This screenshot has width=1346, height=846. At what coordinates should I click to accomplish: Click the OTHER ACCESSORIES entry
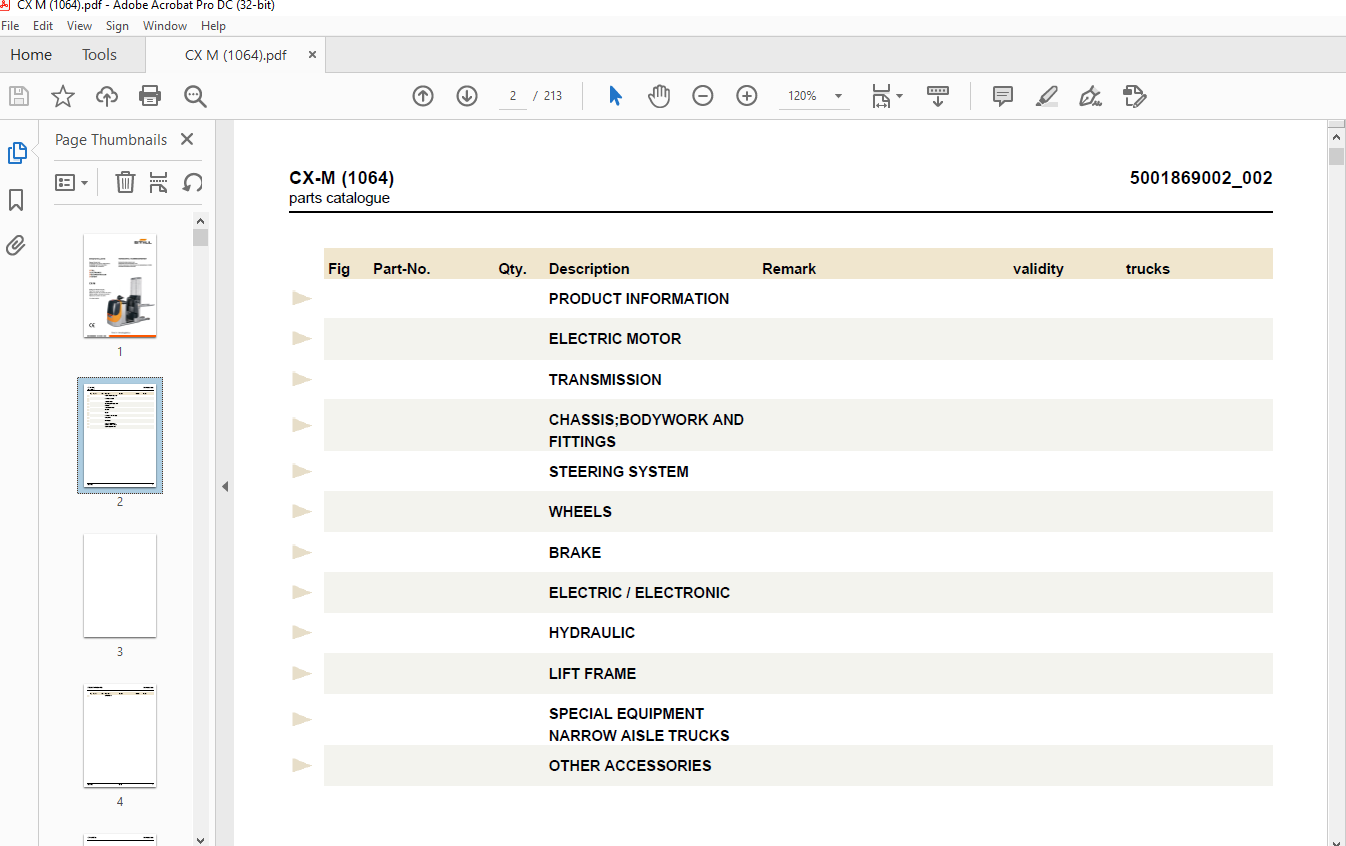point(630,766)
